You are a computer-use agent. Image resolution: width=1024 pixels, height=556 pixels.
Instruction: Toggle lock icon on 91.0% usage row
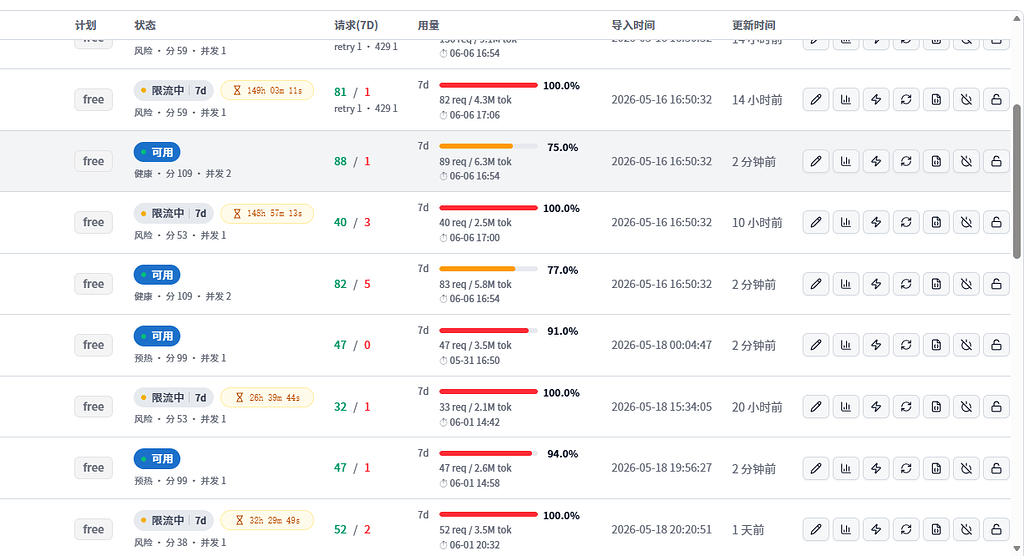(996, 344)
